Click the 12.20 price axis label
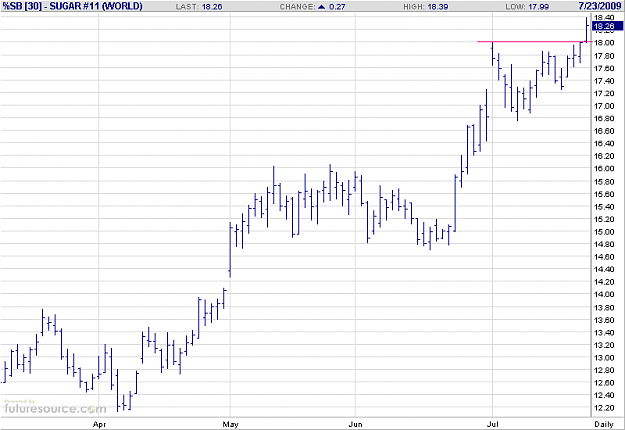The width and height of the screenshot is (625, 430). (x=604, y=408)
